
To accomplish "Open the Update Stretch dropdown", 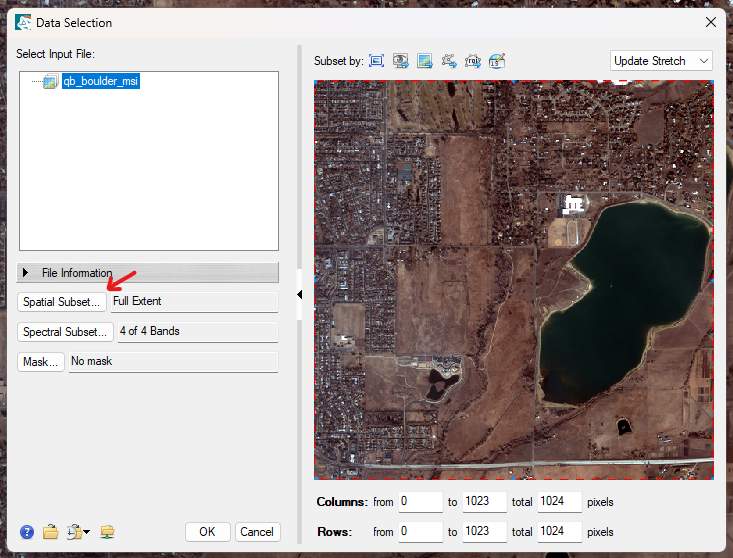I will [661, 61].
